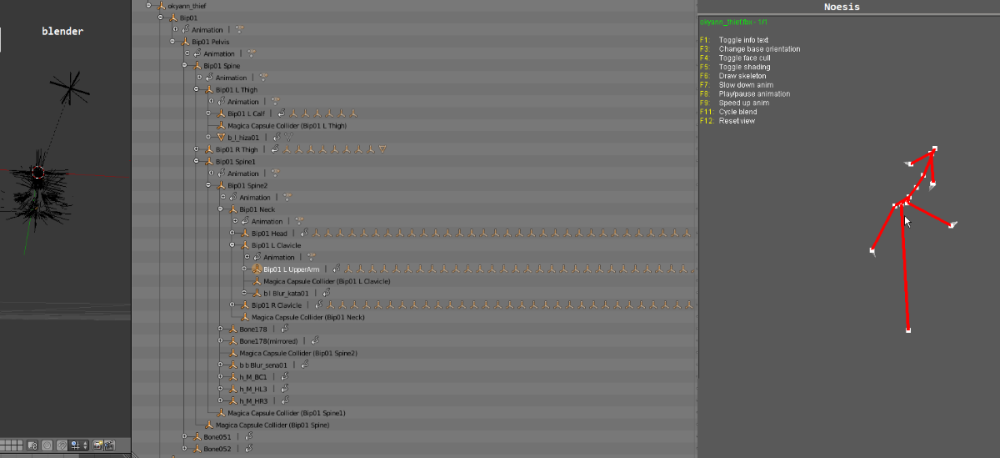Click the render preview icon in viewport header
The image size is (1000, 458).
tap(98, 445)
